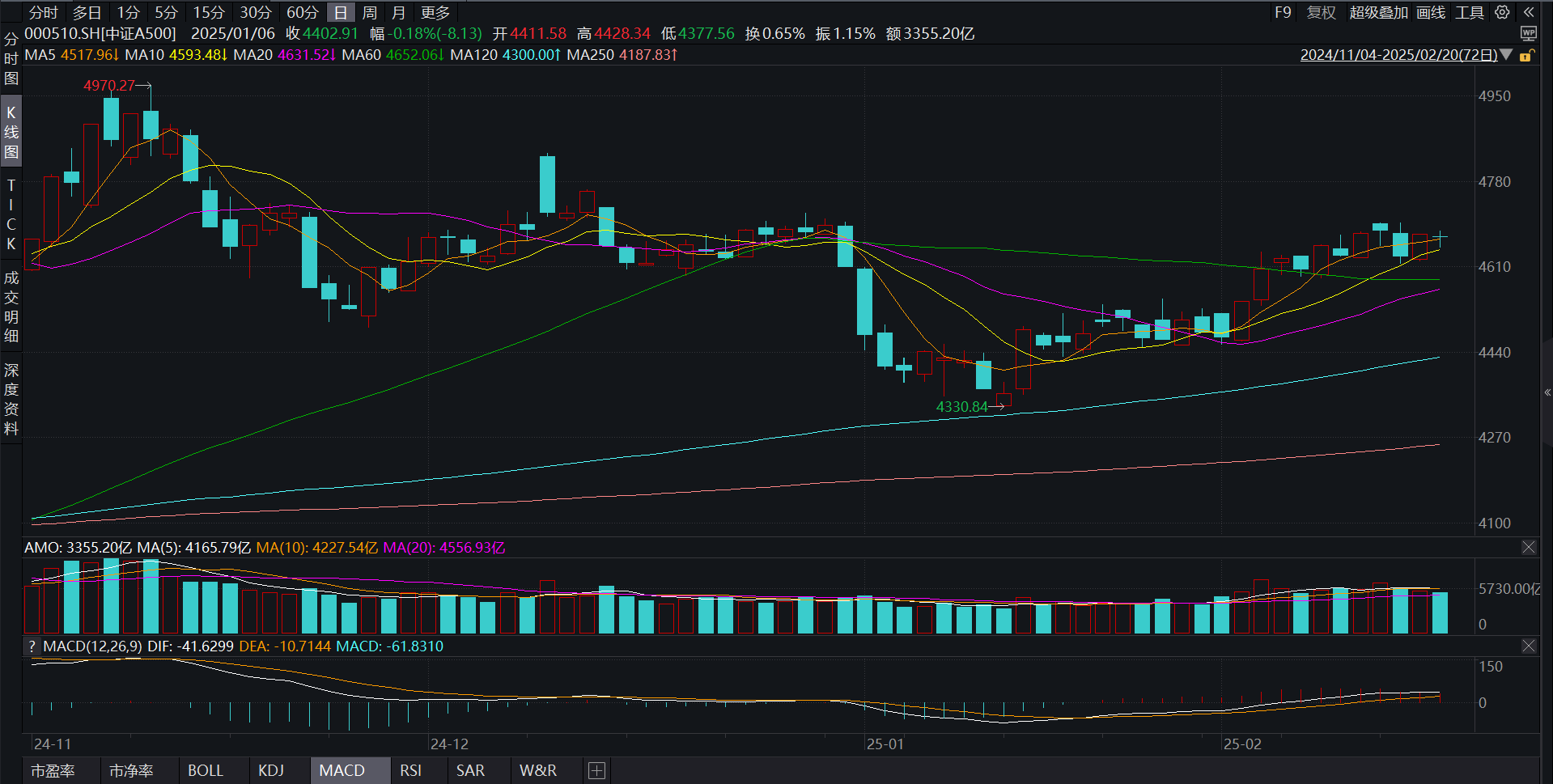1553x784 pixels.
Task: Open 分时图 in left sidebar
Action: [x=11, y=59]
